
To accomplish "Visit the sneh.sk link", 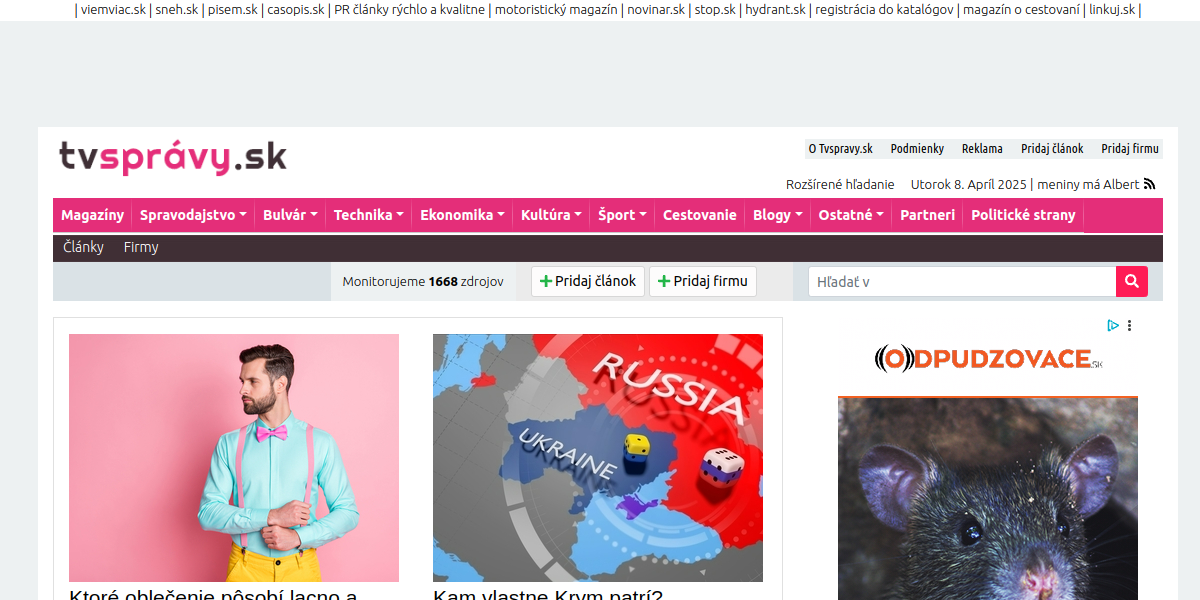I will tap(177, 10).
